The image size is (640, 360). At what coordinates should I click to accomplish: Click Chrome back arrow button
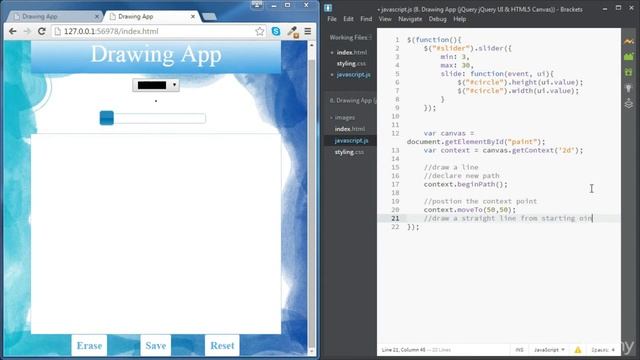click(x=13, y=31)
